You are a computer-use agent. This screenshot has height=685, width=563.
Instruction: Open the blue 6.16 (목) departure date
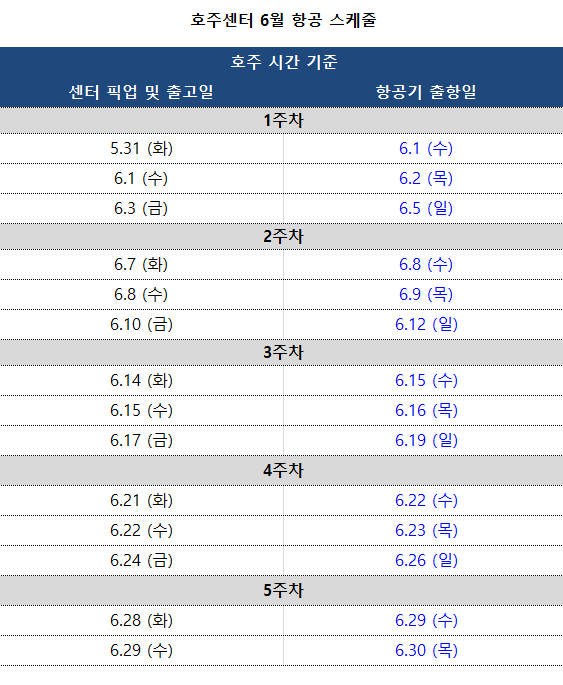(426, 411)
